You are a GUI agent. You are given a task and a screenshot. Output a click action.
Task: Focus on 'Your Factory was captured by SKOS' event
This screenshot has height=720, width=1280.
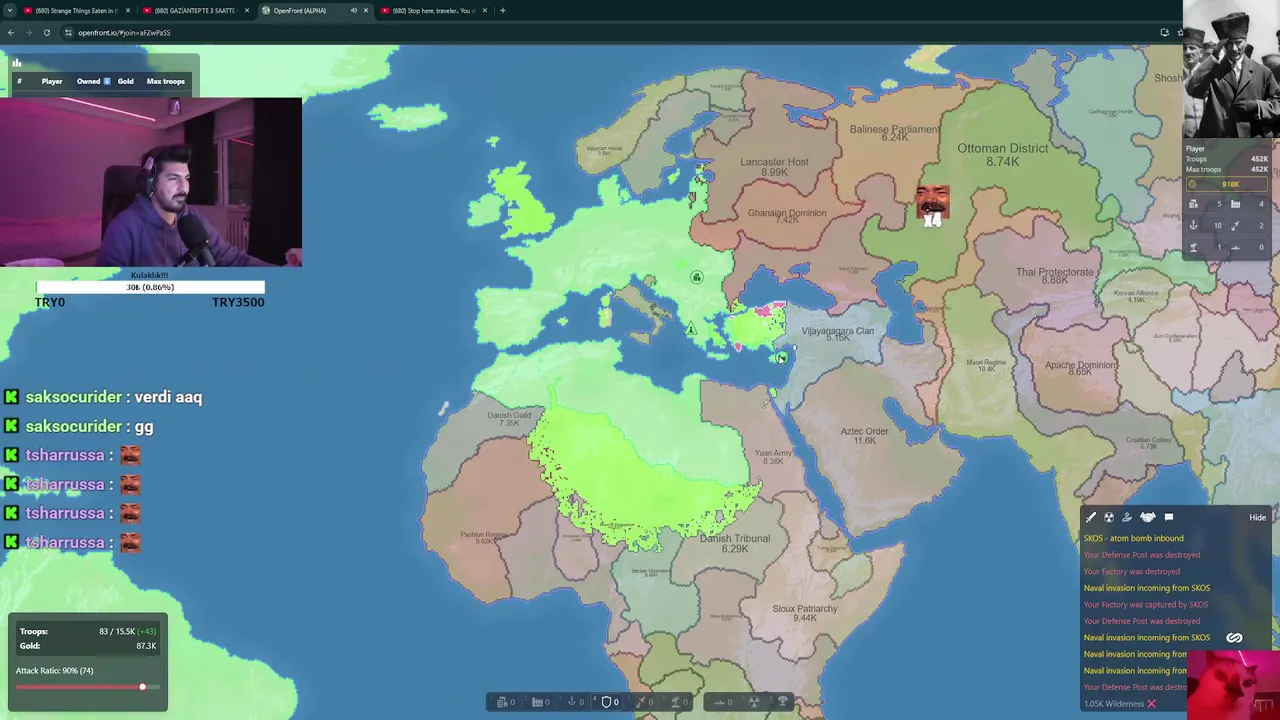click(1145, 604)
